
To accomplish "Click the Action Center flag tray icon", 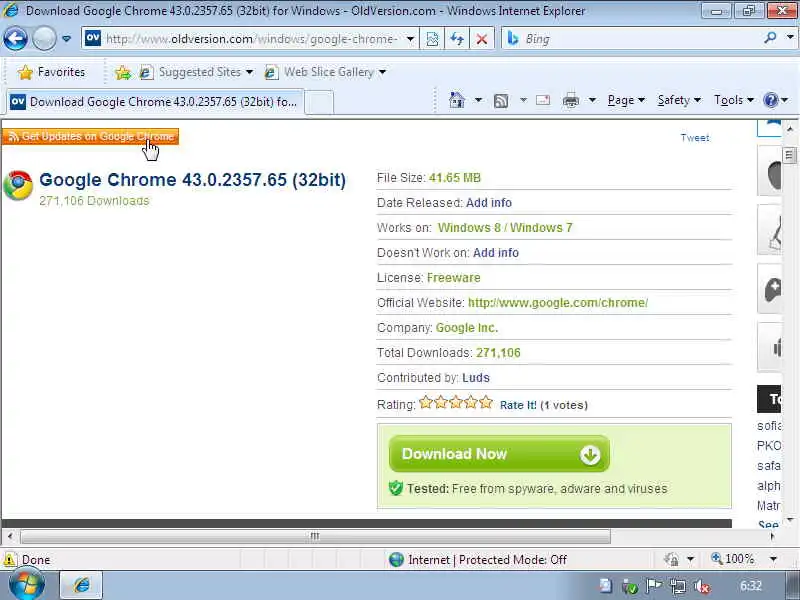I will [x=654, y=586].
